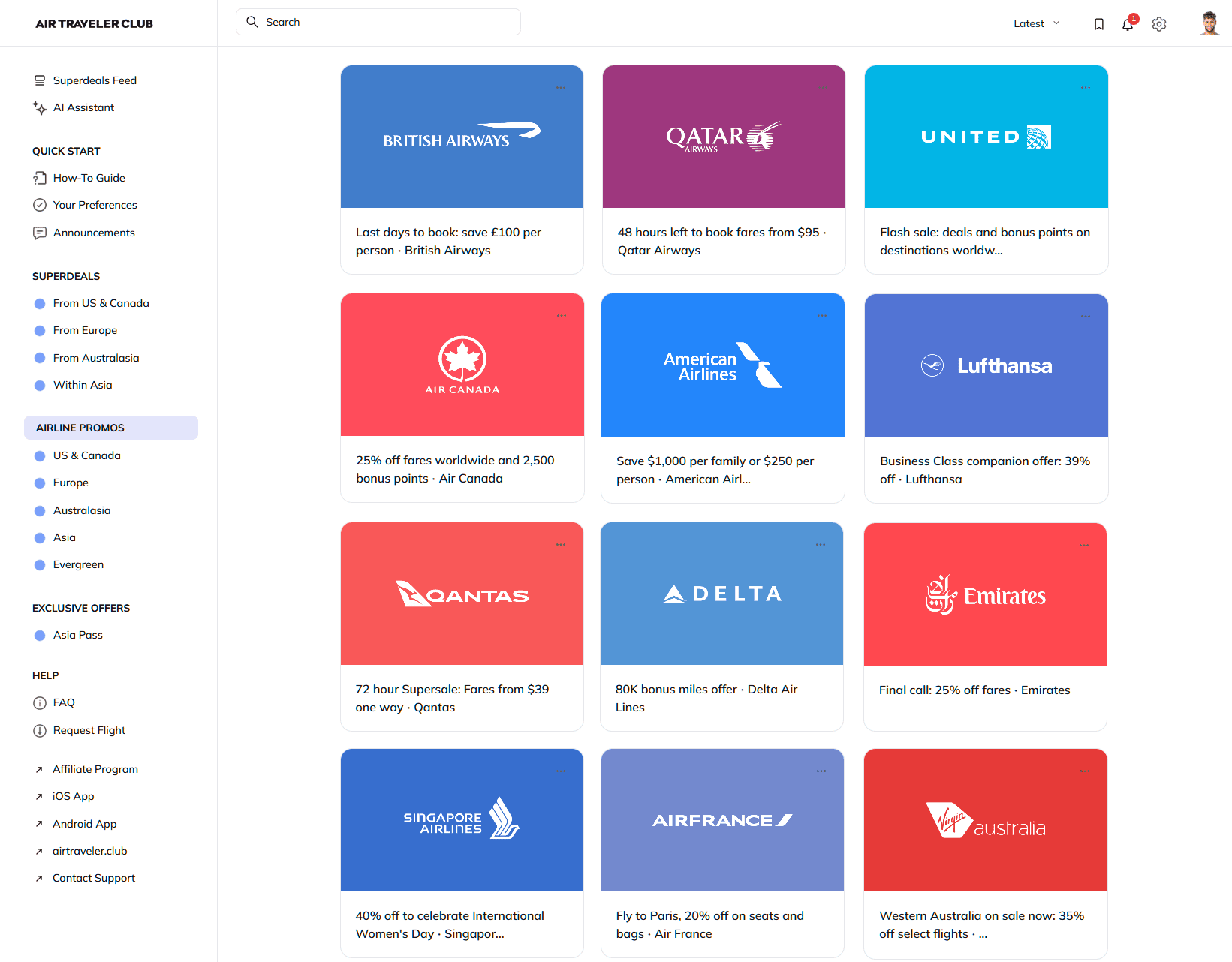Image resolution: width=1232 pixels, height=962 pixels.
Task: Open the Latest sort dropdown
Action: click(1036, 23)
